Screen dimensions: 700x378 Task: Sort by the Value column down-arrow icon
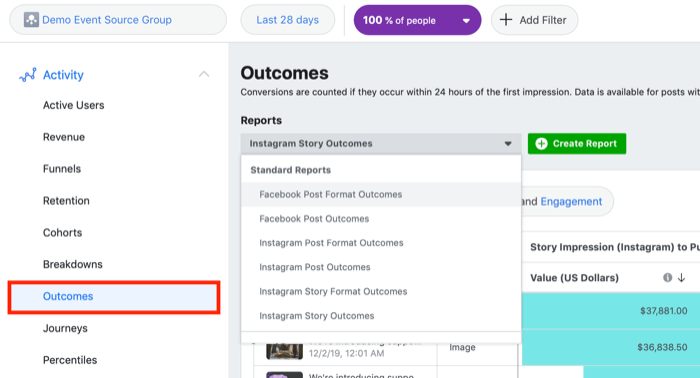click(x=681, y=278)
